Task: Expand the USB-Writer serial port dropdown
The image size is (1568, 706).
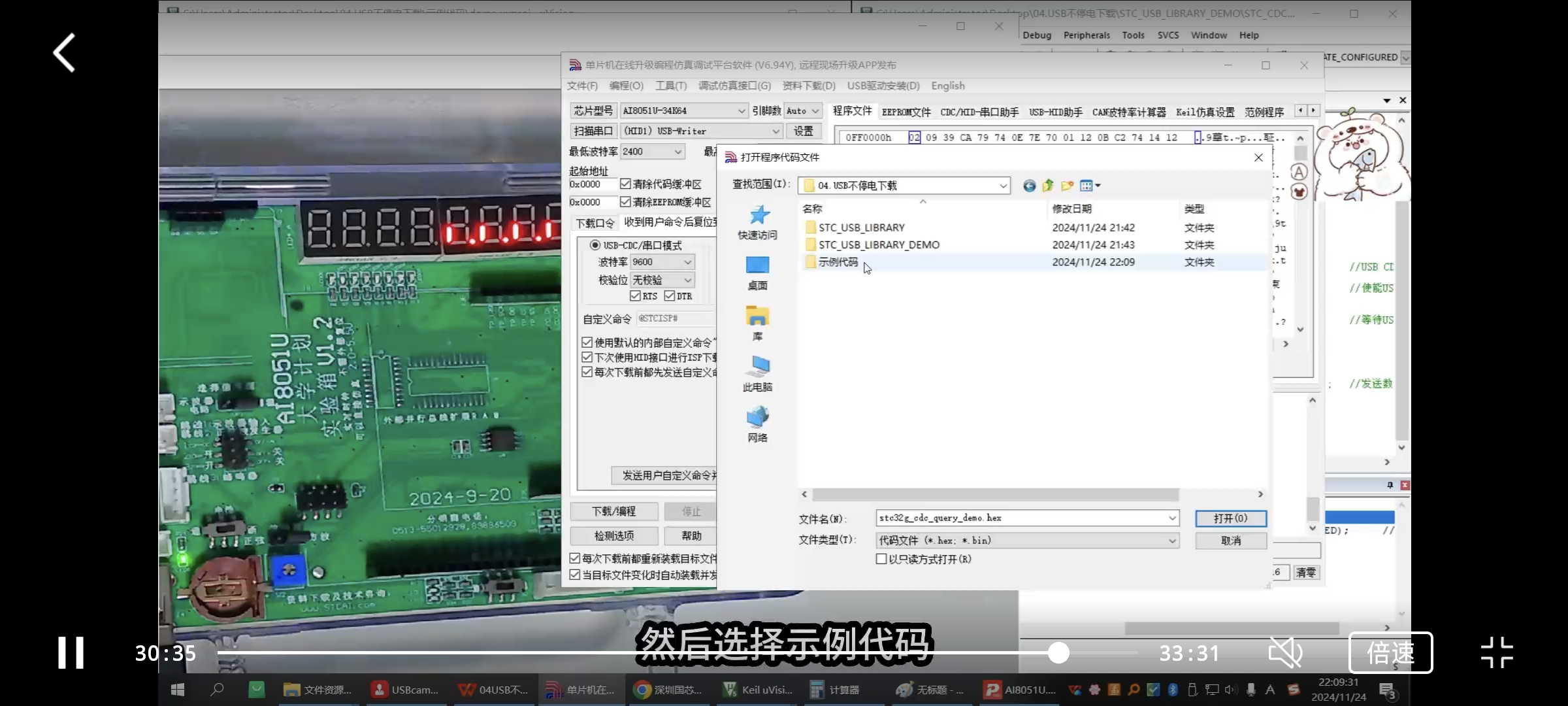Action: [776, 131]
